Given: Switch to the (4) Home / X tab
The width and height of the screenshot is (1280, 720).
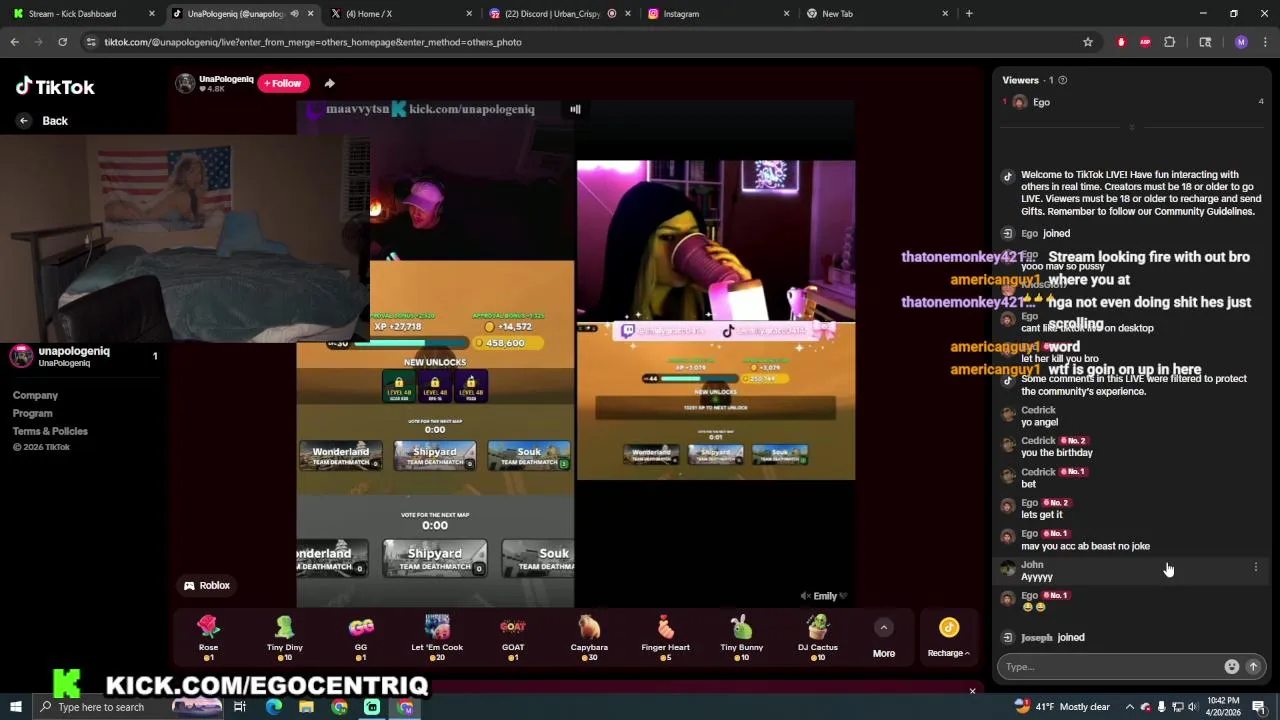Looking at the screenshot, I should click(x=402, y=13).
